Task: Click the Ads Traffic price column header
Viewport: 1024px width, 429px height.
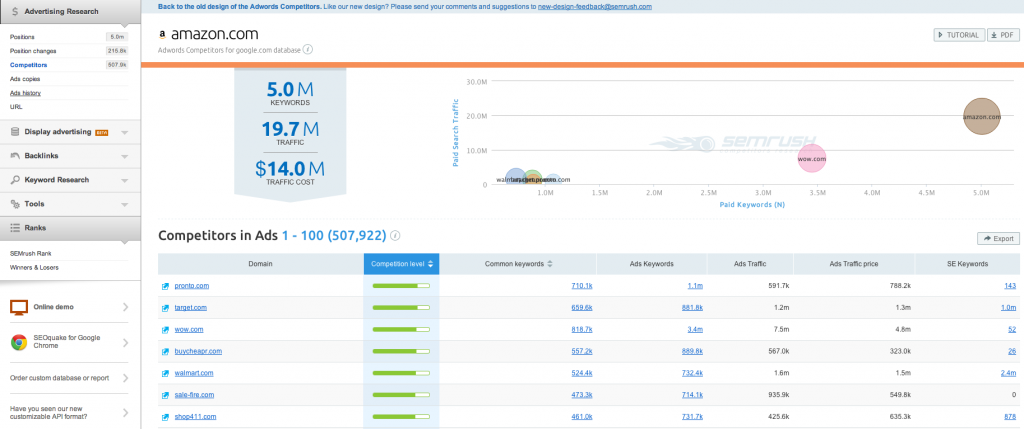Action: (x=854, y=264)
